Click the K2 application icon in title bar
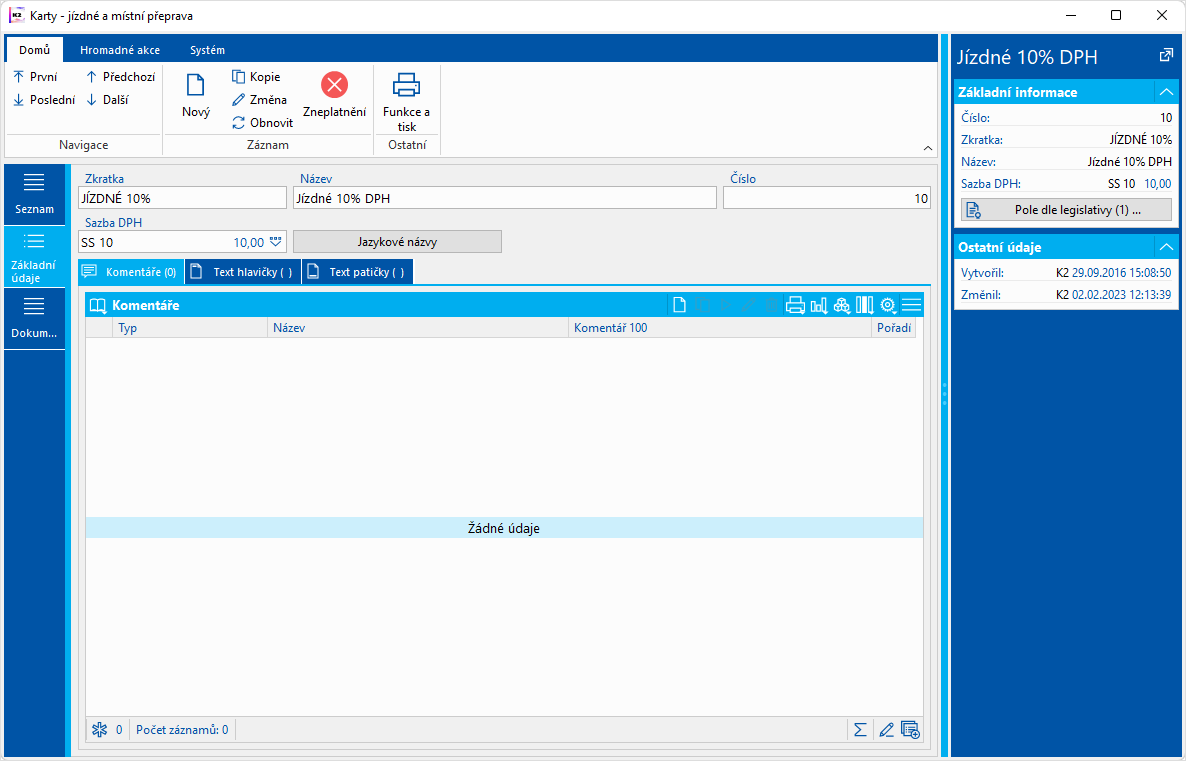This screenshot has width=1186, height=761. (x=16, y=15)
